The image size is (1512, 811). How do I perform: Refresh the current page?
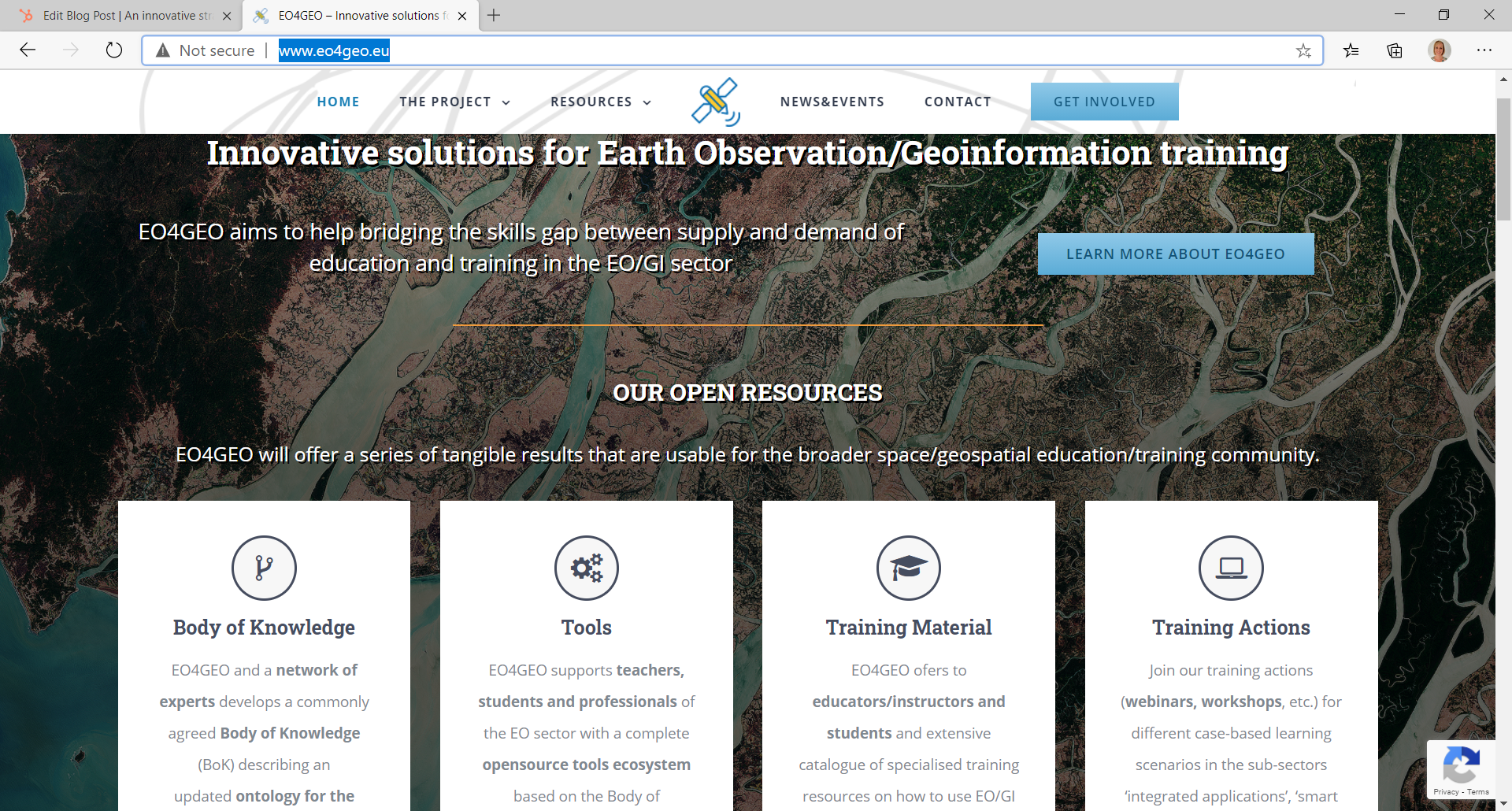coord(114,50)
